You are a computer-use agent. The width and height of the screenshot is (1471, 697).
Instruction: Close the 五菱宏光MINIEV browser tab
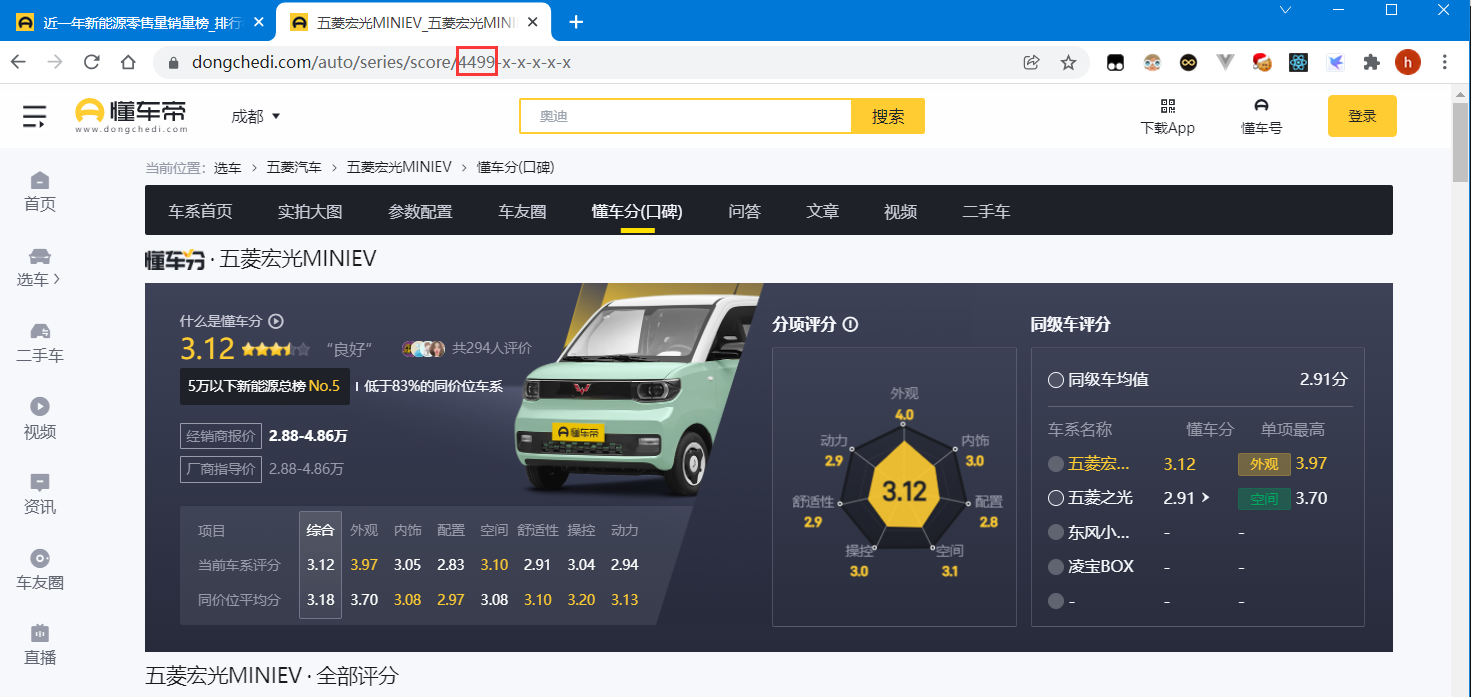coord(533,22)
